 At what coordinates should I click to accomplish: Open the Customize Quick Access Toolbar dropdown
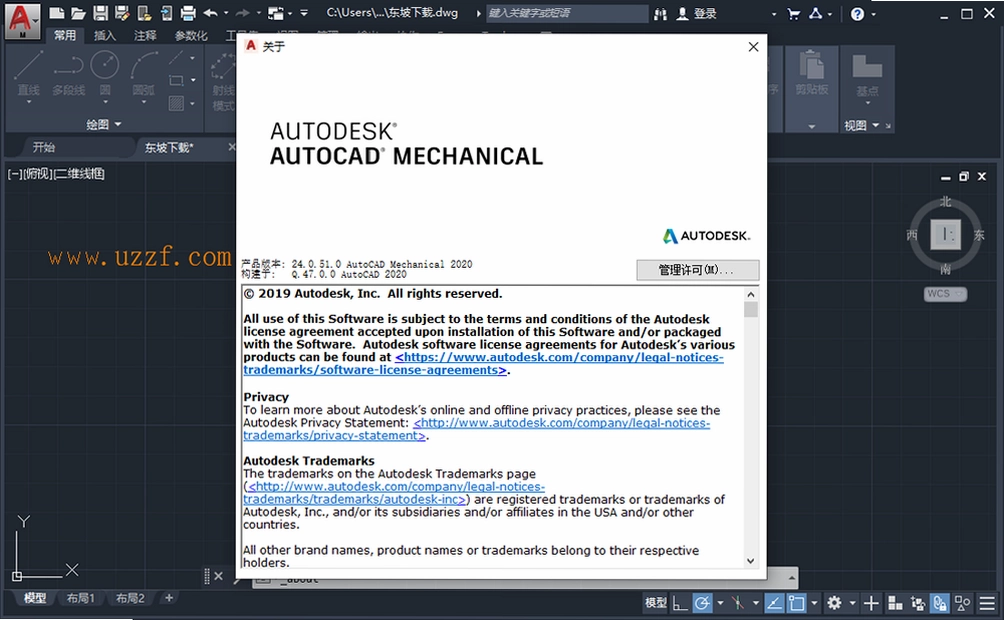(x=304, y=13)
